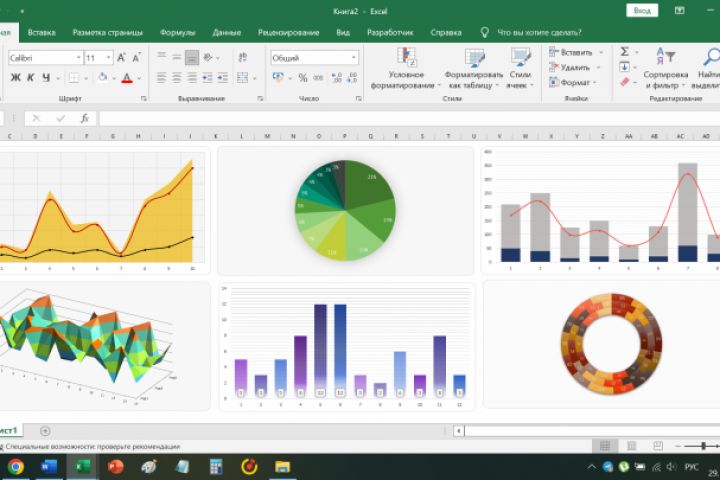
Task: Click the text orientation icon
Action: [x=208, y=57]
